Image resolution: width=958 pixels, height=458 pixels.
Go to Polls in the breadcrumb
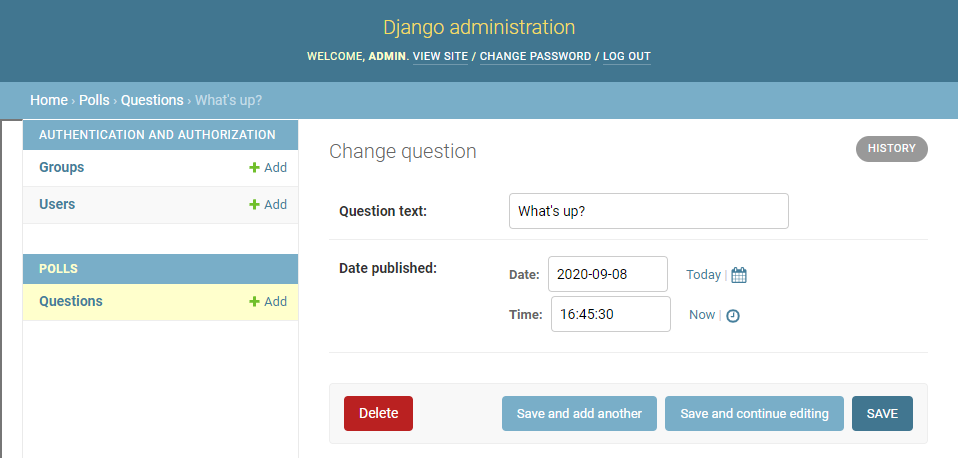coord(94,100)
